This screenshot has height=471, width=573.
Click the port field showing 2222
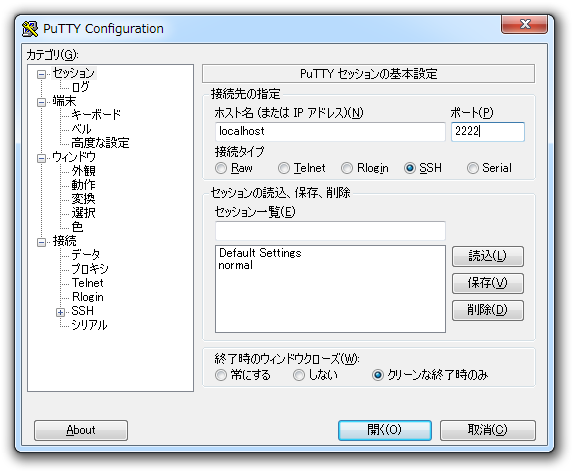488,132
